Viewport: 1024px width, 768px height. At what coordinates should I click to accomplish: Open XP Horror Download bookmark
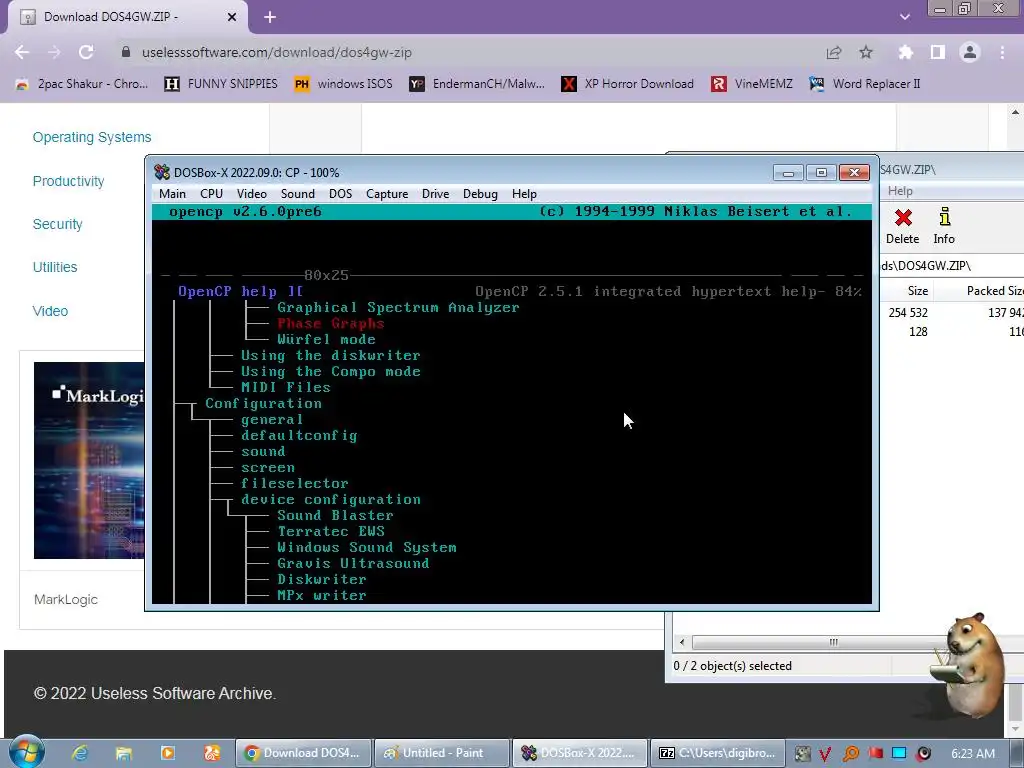pyautogui.click(x=628, y=84)
